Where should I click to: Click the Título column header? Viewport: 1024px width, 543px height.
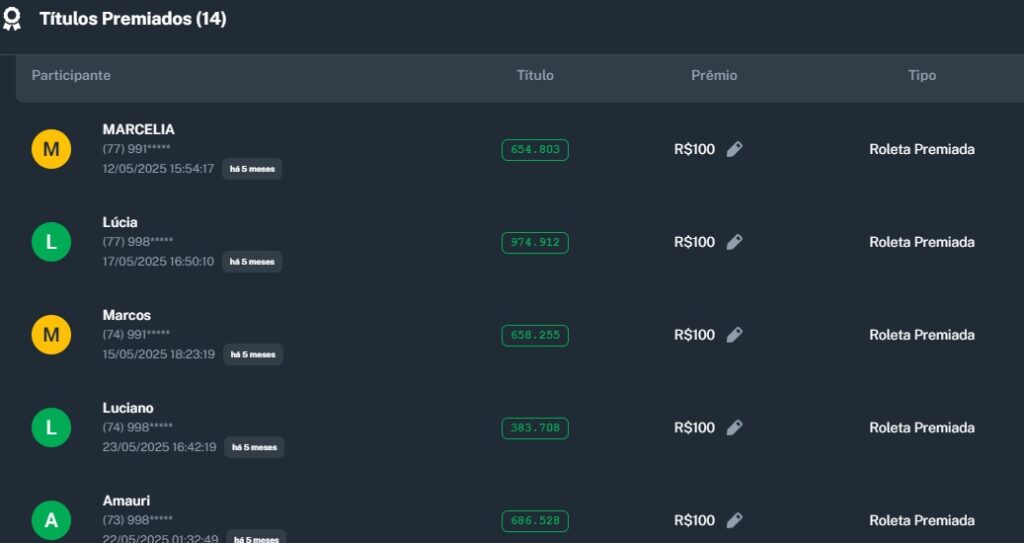click(535, 76)
